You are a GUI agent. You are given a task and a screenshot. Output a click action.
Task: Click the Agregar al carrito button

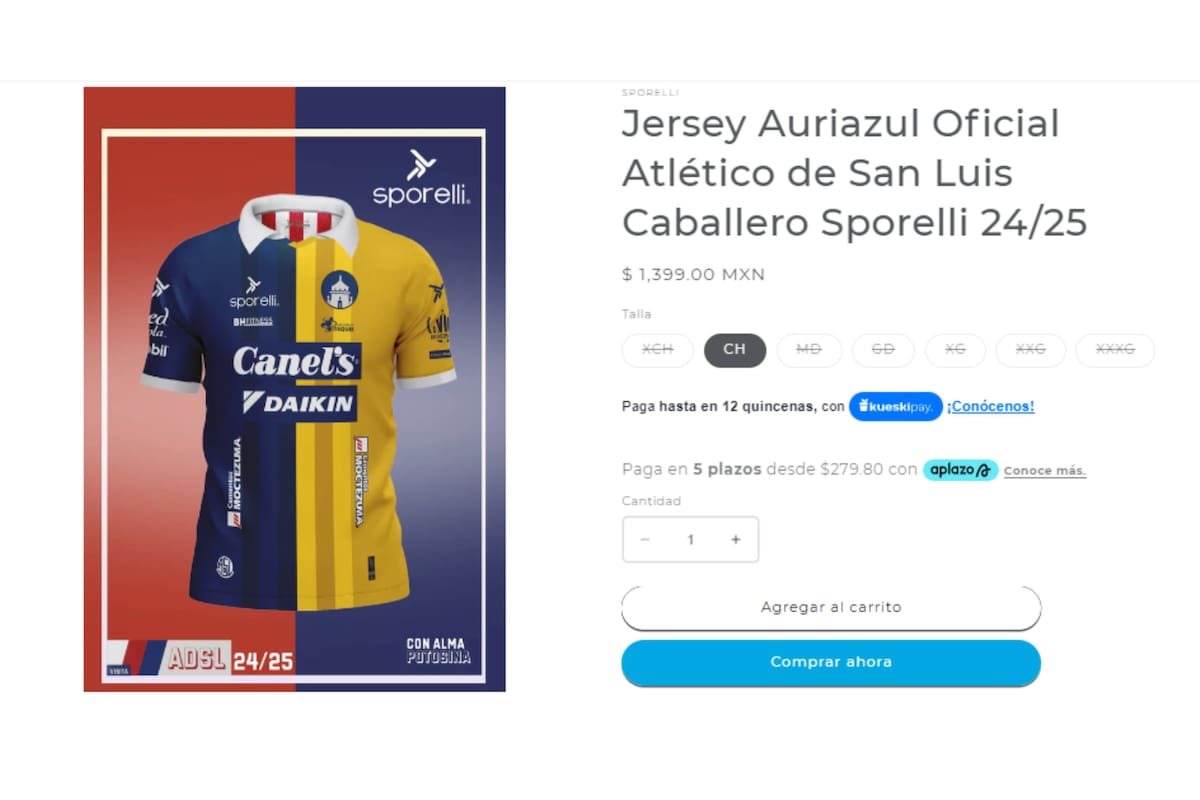831,608
